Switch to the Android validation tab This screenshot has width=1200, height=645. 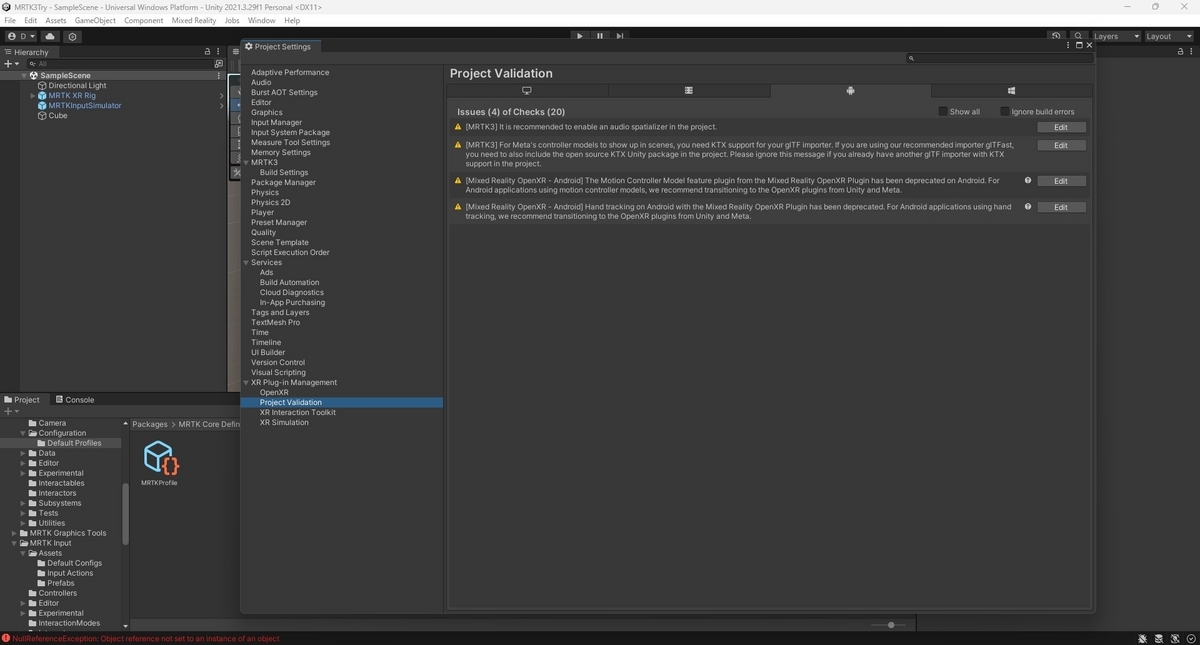tap(850, 90)
